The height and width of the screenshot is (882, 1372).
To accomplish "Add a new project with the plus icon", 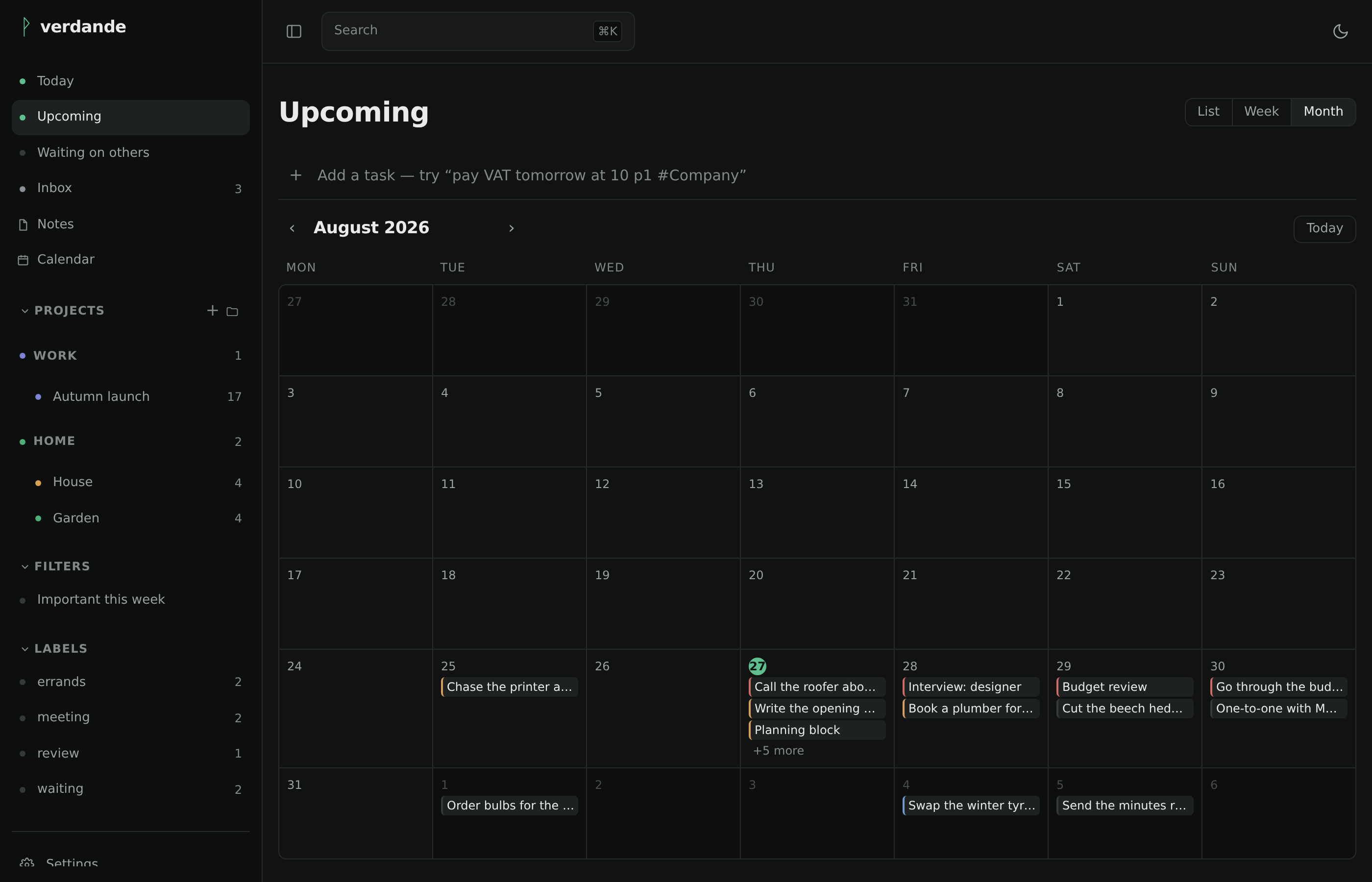I will [213, 311].
